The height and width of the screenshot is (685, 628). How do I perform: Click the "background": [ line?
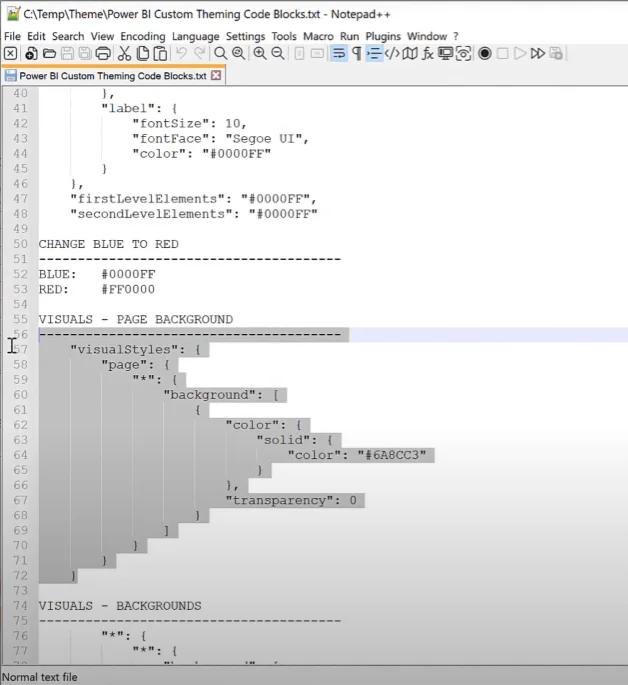tap(221, 395)
